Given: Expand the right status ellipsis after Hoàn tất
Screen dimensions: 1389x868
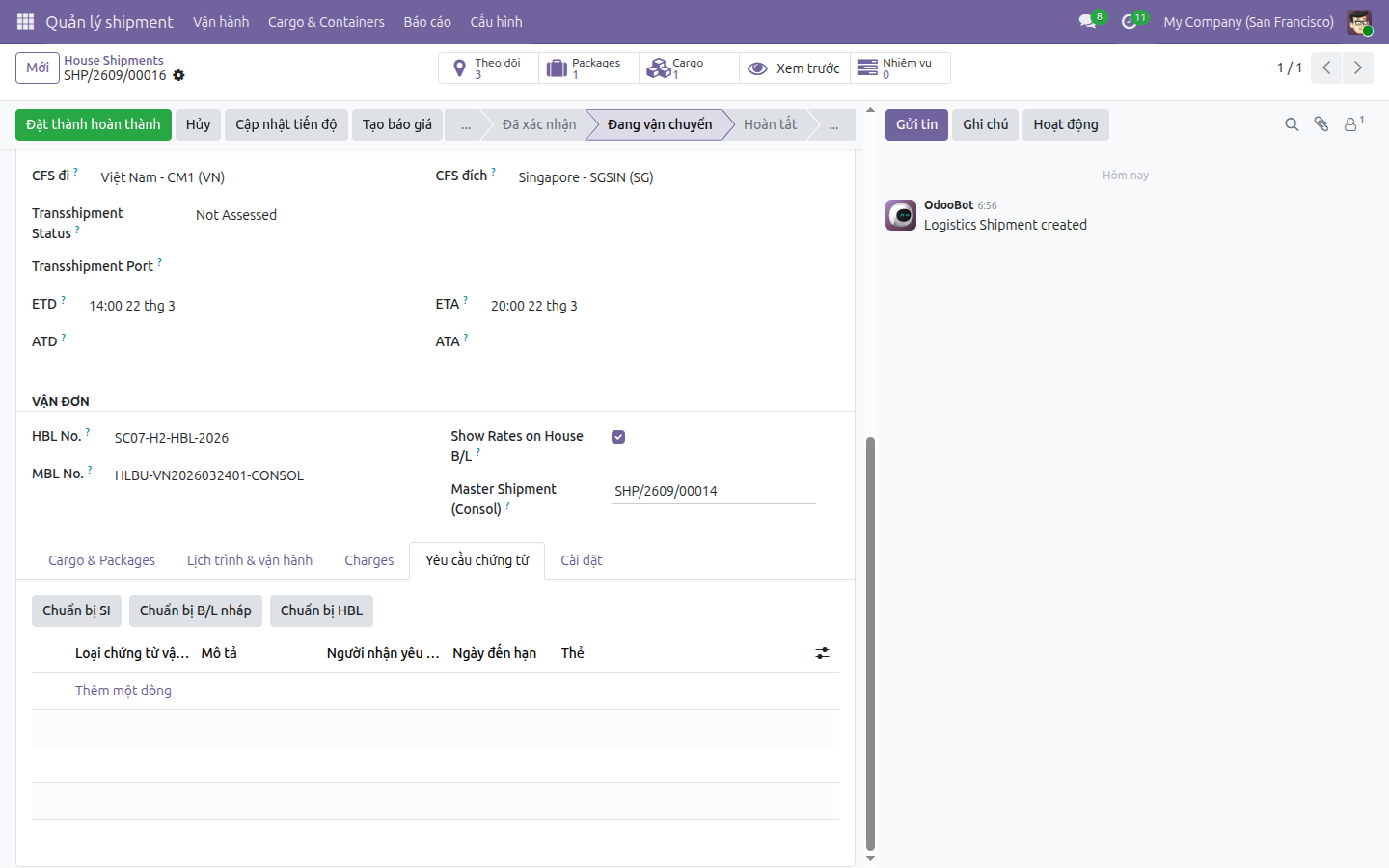Looking at the screenshot, I should pos(833,125).
